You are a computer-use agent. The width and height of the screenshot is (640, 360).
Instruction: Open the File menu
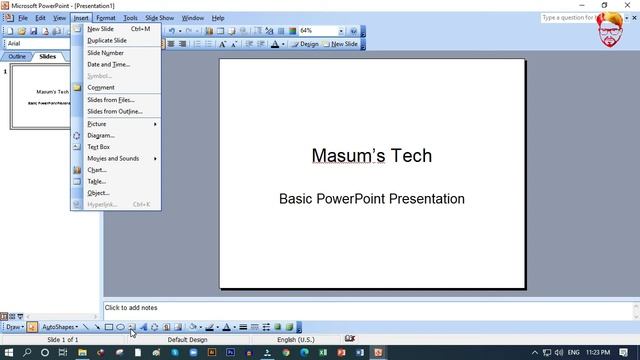pos(23,18)
